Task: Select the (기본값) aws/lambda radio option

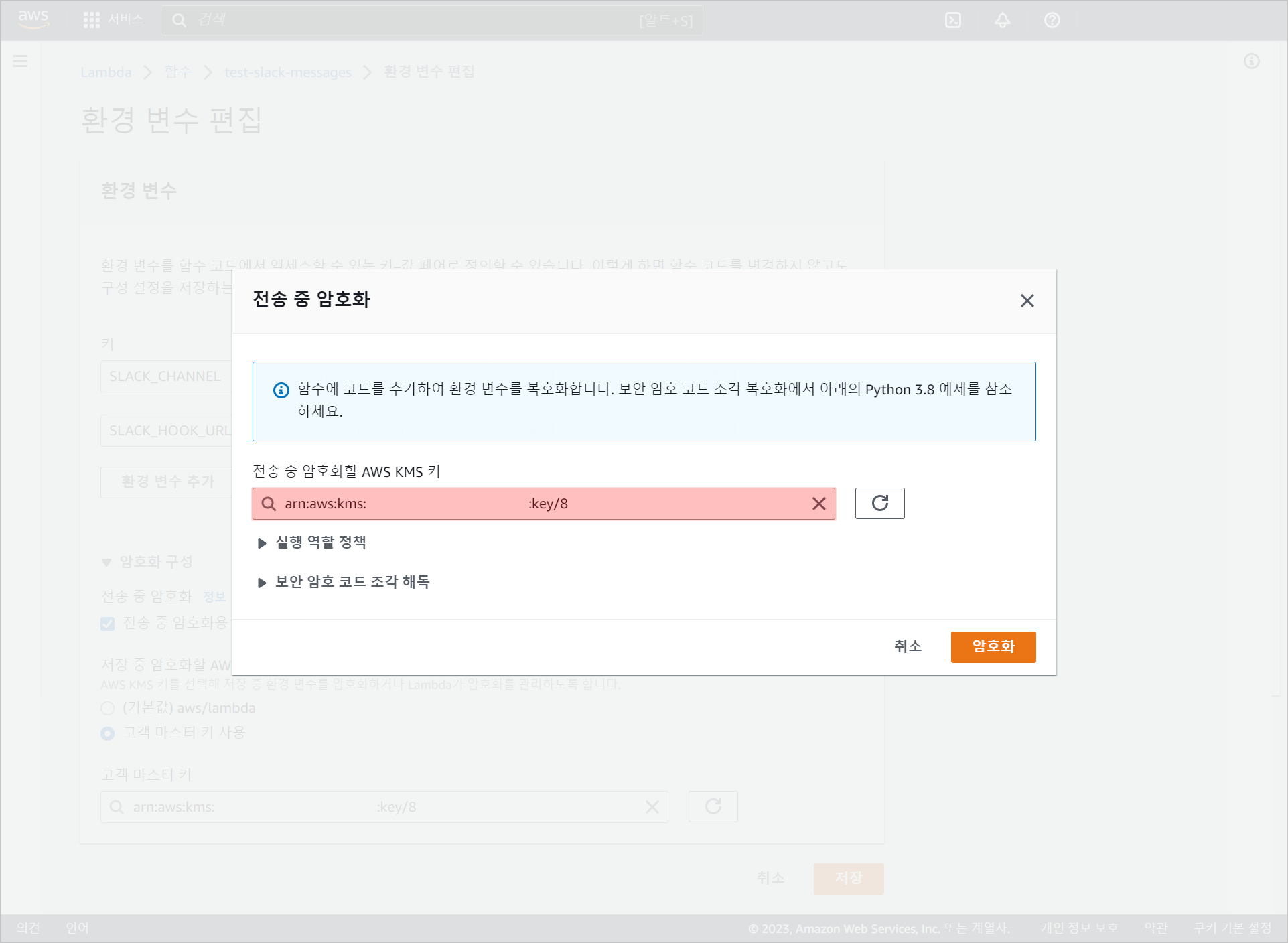Action: 107,708
